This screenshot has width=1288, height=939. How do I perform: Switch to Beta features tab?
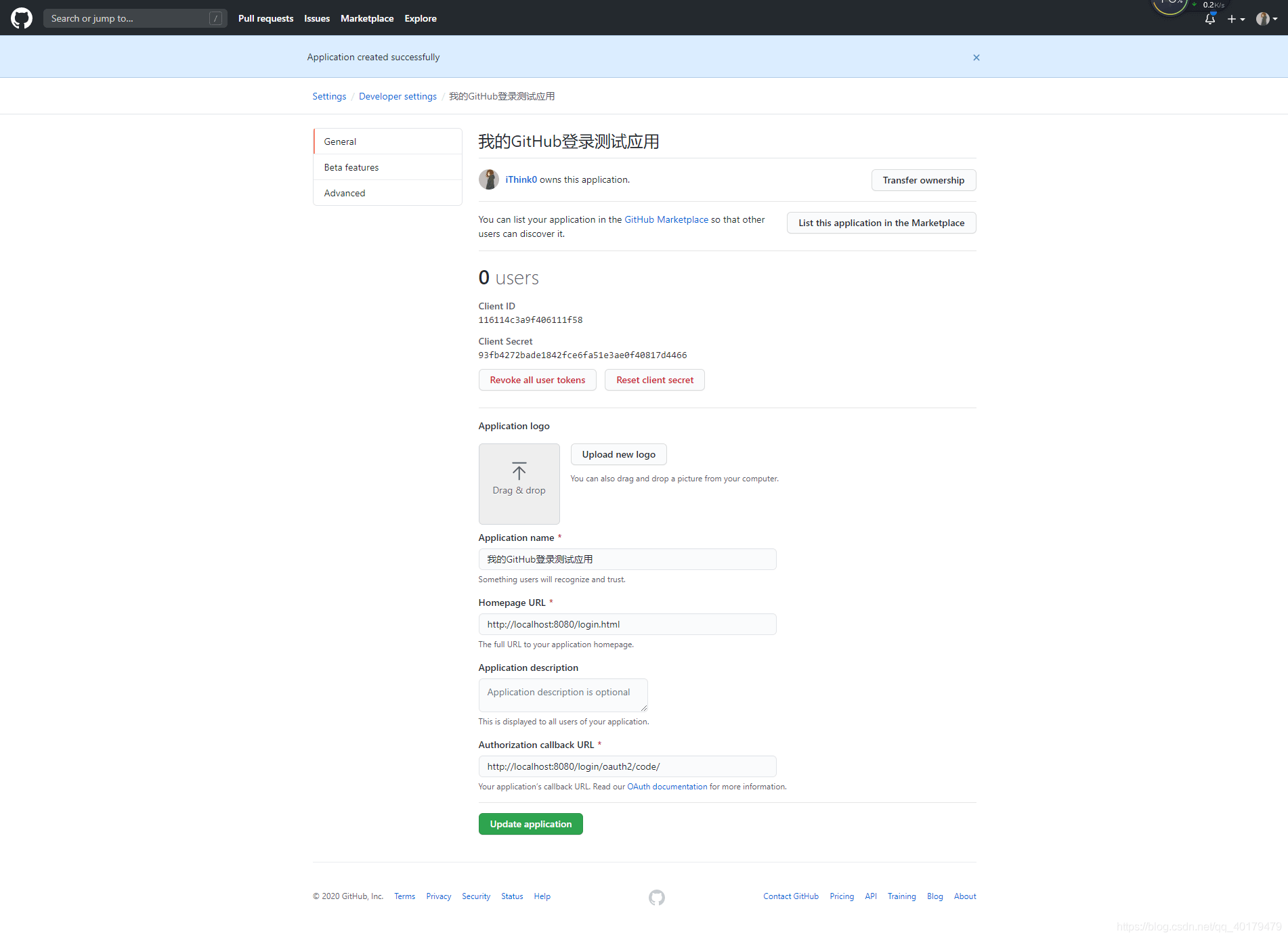[388, 167]
